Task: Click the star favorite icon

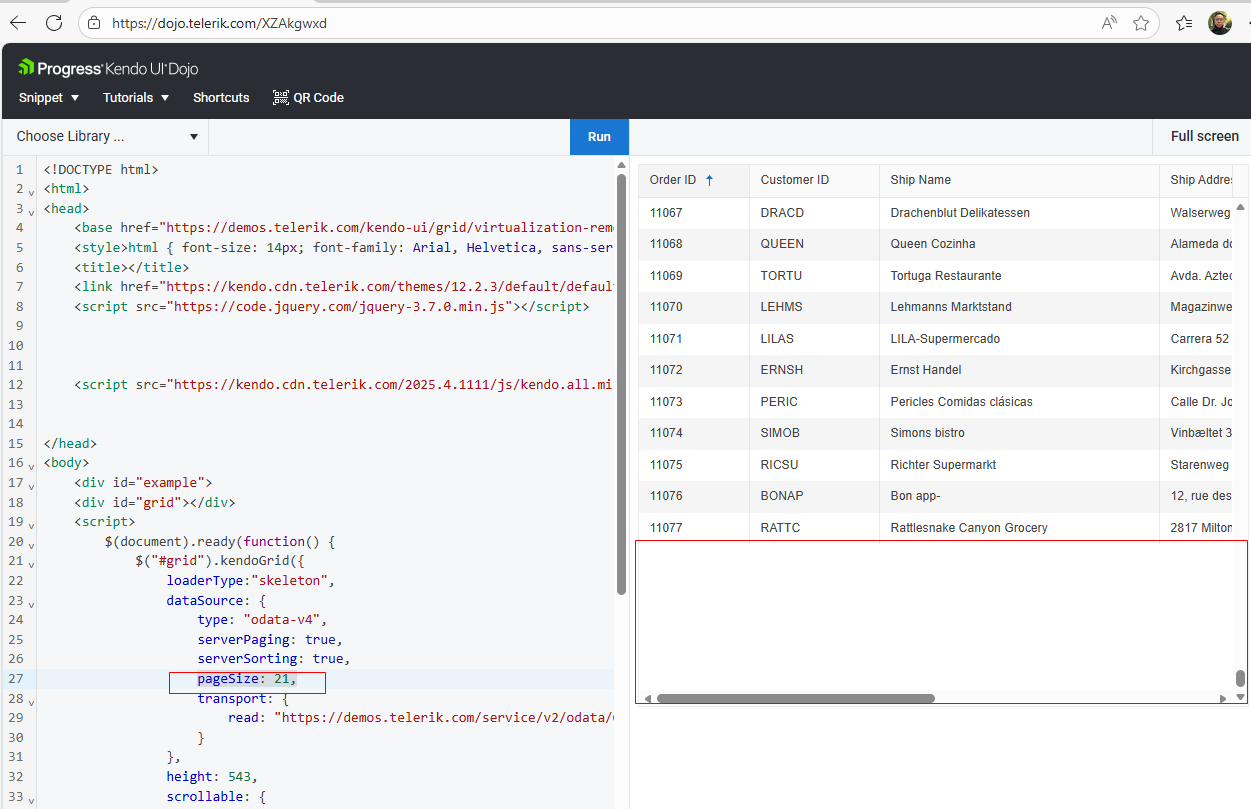Action: pos(1141,23)
